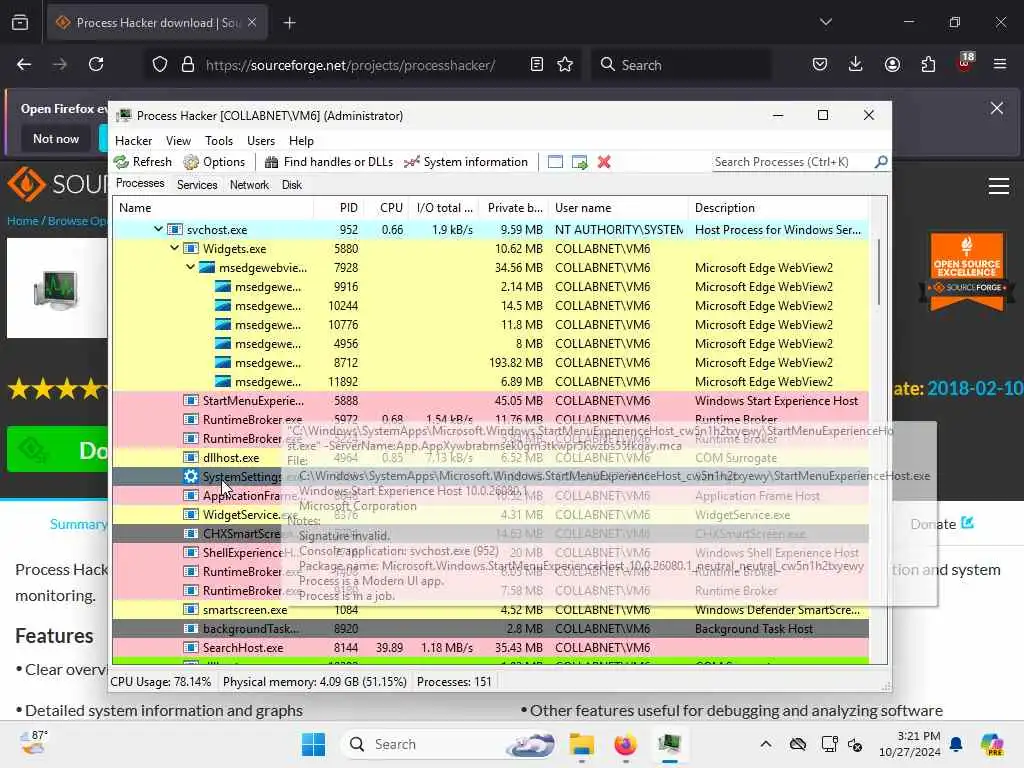
Task: Show hidden tray icons chevron
Action: 766,744
